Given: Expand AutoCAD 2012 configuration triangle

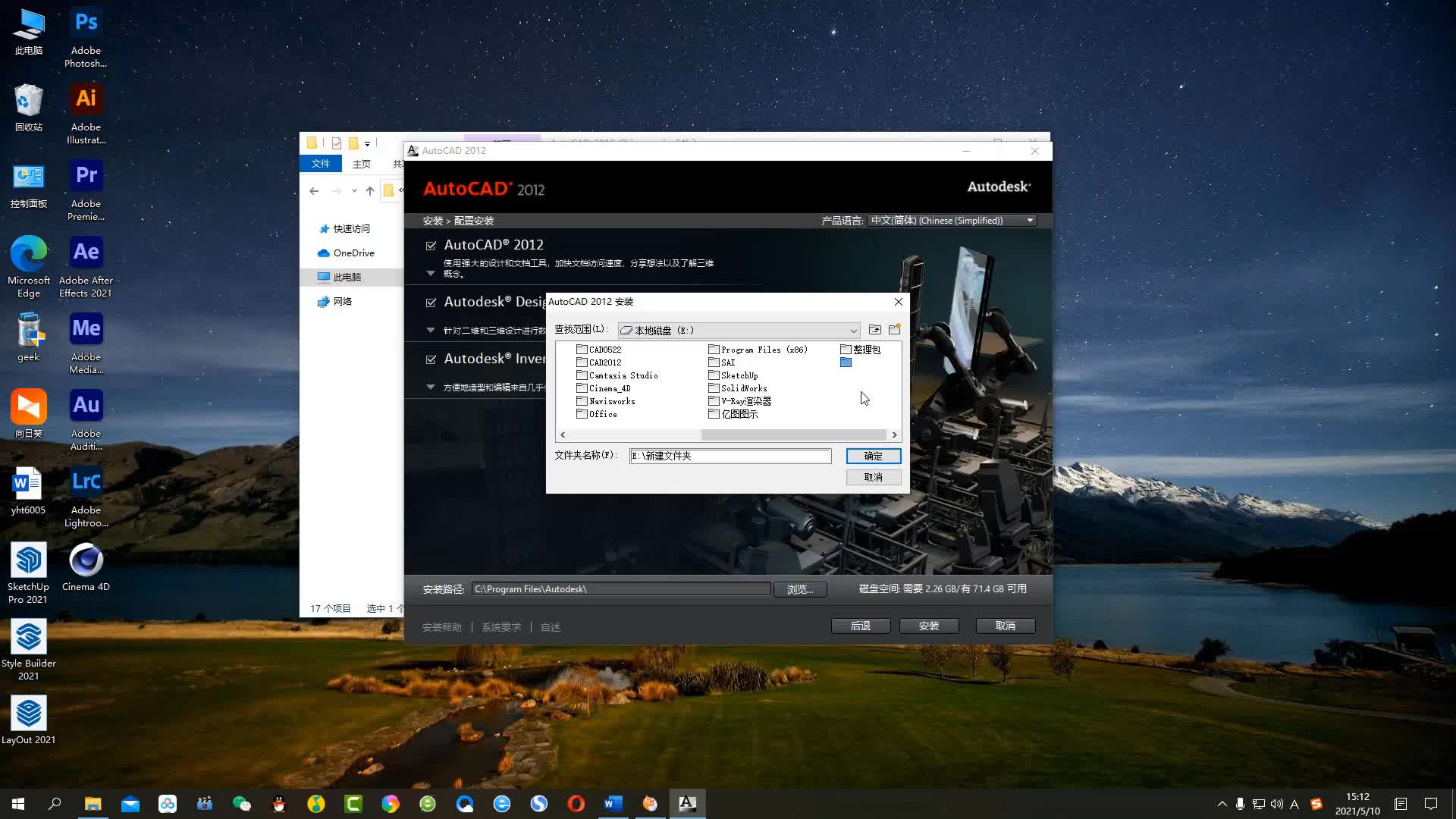Looking at the screenshot, I should 431,273.
